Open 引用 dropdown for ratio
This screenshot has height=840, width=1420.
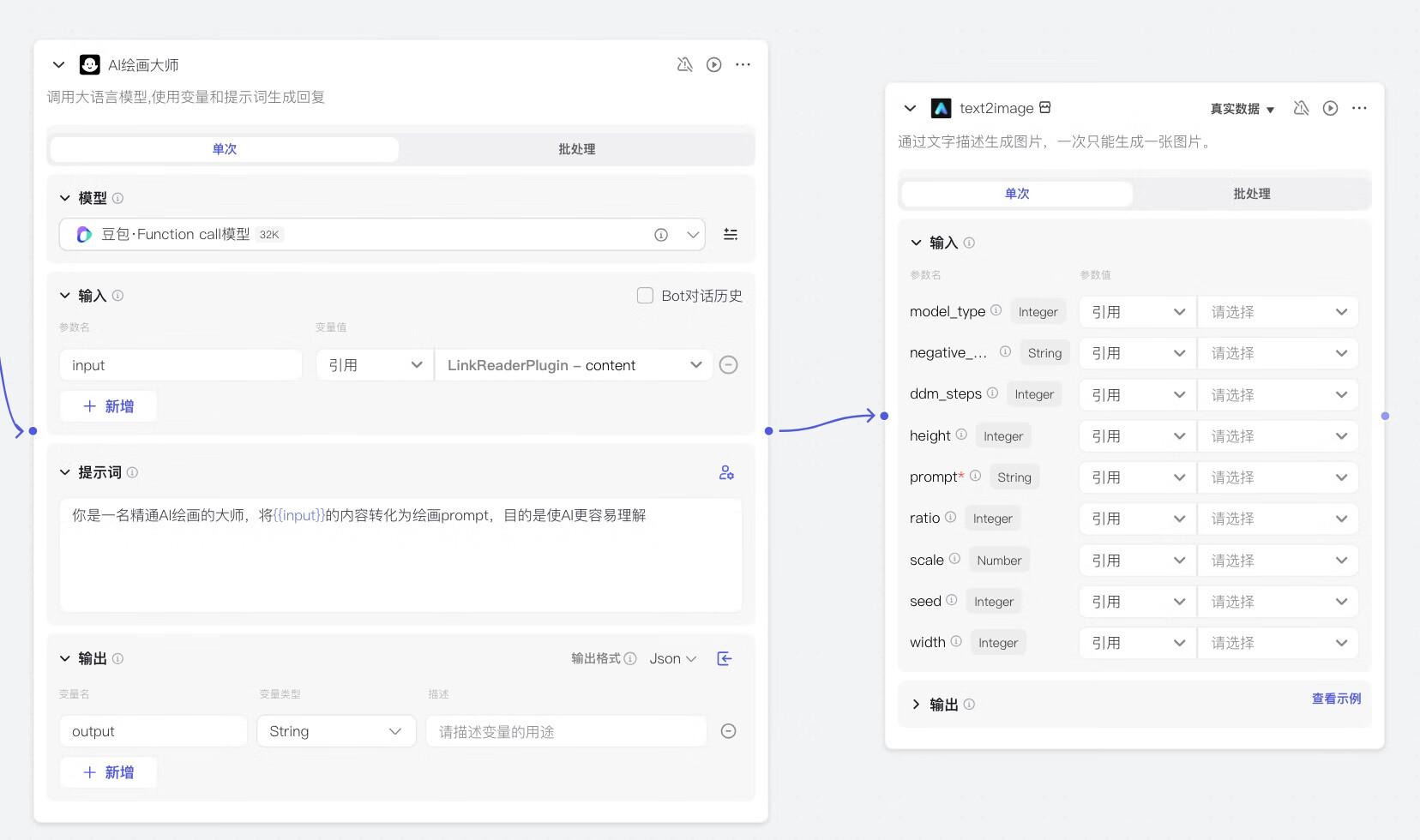[1138, 519]
